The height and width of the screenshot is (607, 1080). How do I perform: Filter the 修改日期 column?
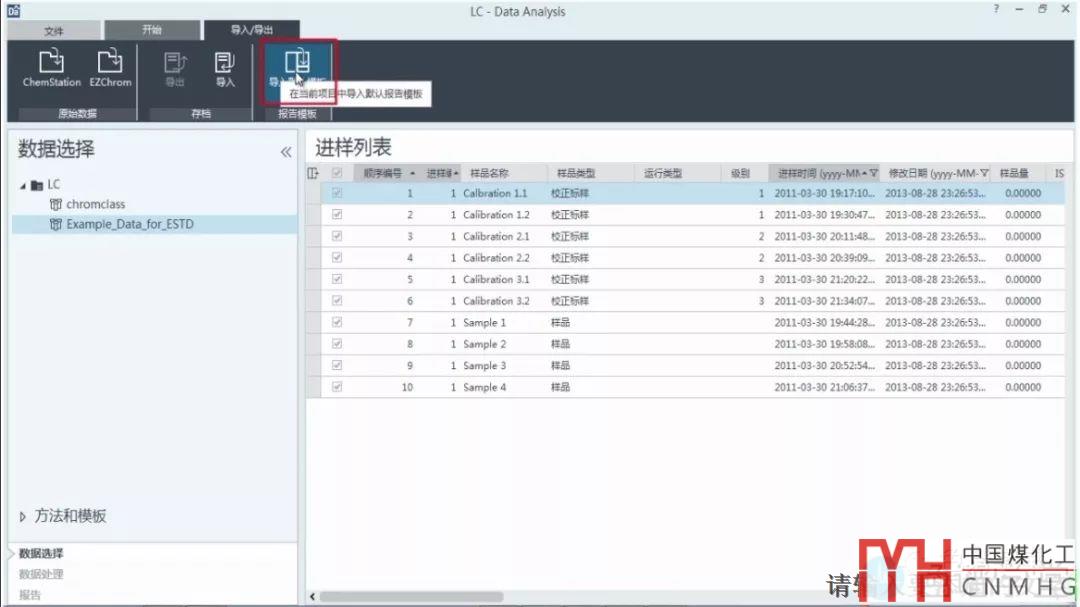[984, 173]
